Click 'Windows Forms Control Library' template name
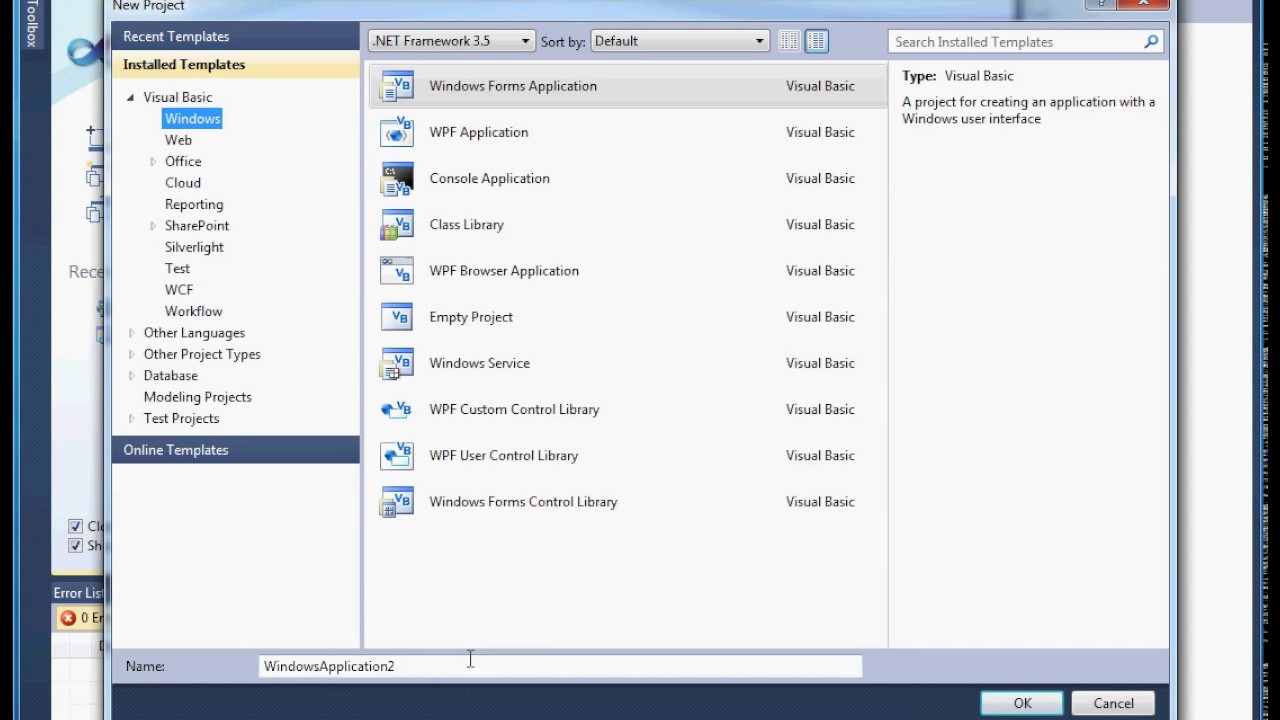The width and height of the screenshot is (1280, 720). [523, 501]
